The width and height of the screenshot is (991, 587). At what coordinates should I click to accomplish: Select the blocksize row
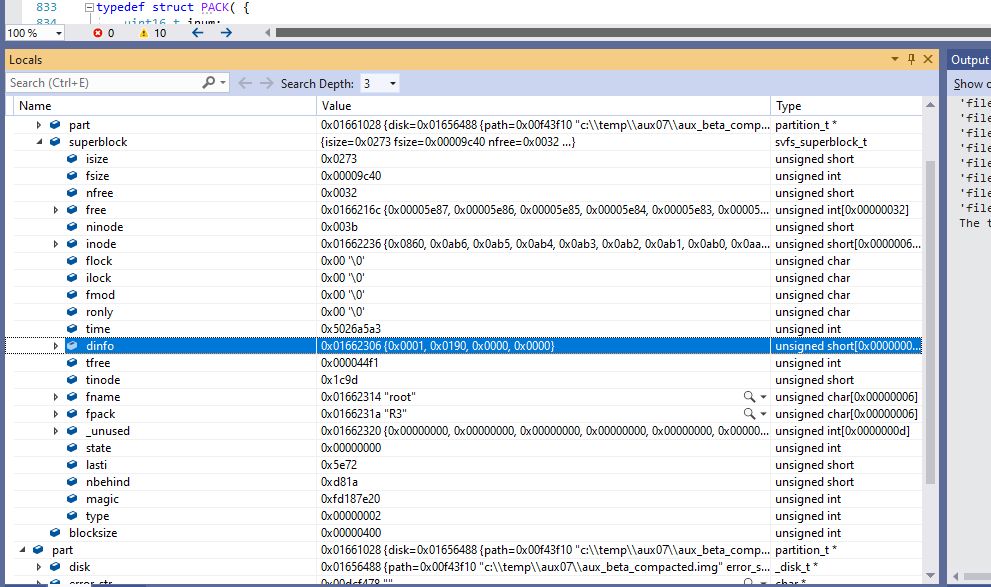pos(464,533)
